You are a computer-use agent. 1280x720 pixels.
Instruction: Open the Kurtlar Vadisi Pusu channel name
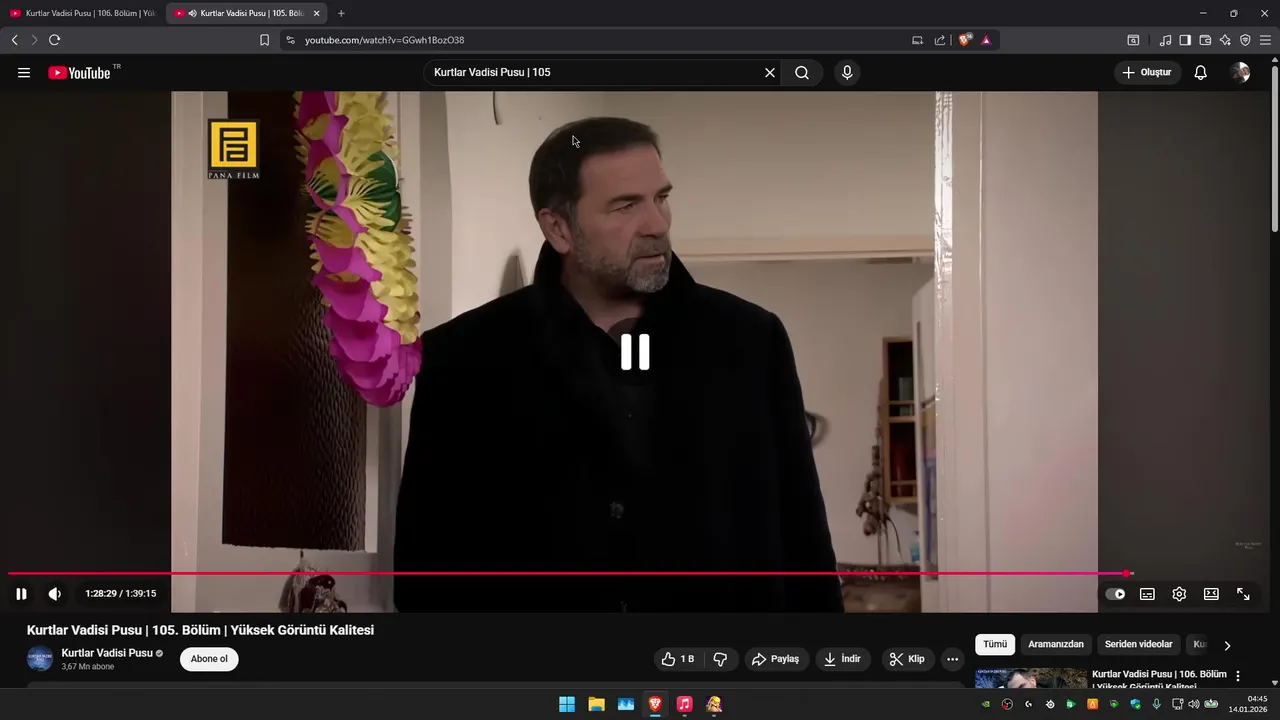(107, 653)
